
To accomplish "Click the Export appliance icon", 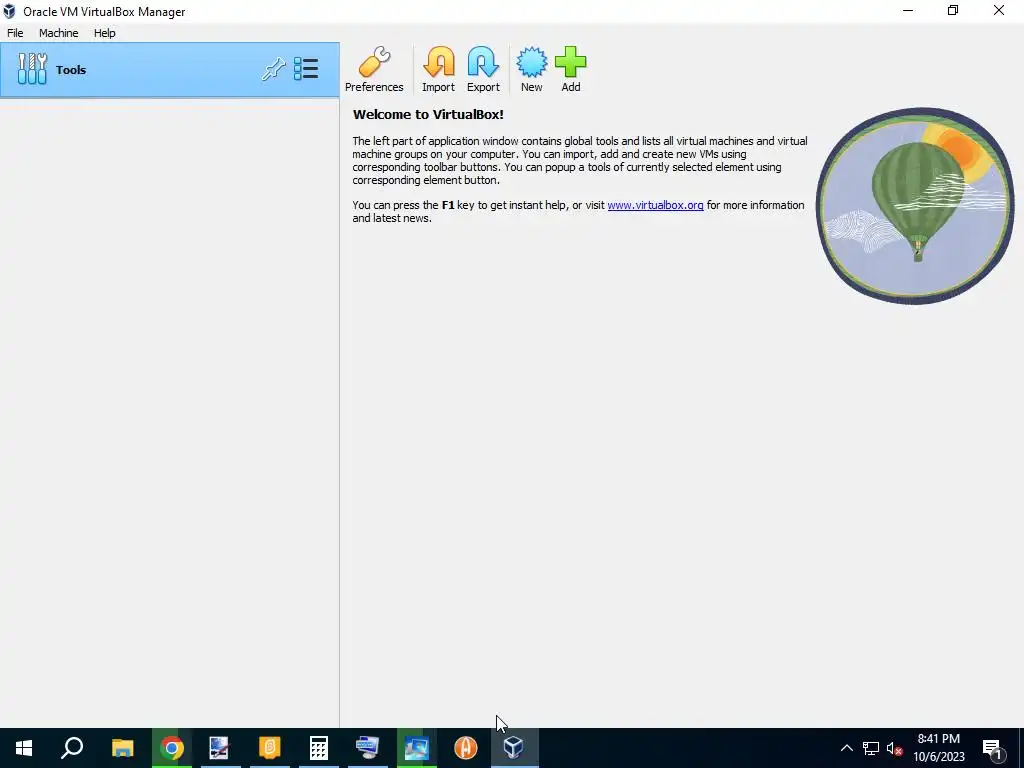I will coord(483,69).
